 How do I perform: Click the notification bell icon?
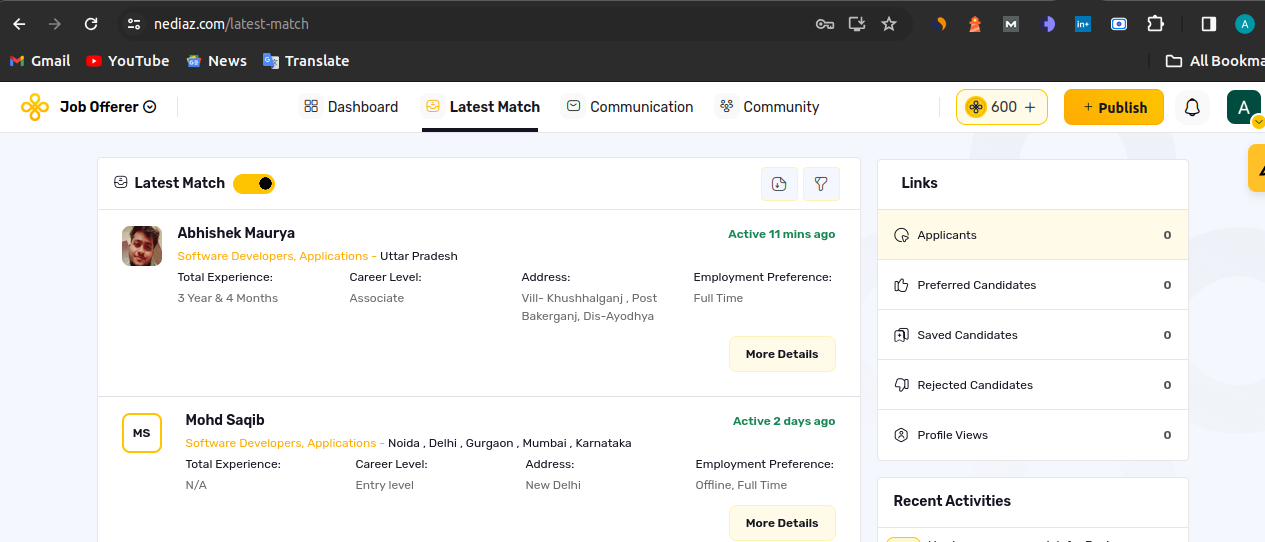click(x=1192, y=107)
